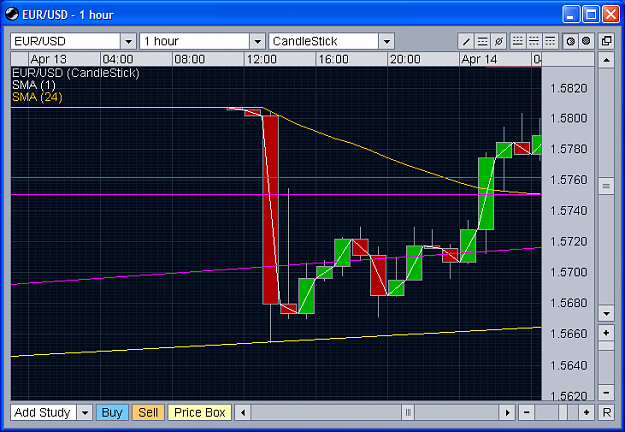Viewport: 625px width, 432px height.
Task: Click the Sell button
Action: 148,412
